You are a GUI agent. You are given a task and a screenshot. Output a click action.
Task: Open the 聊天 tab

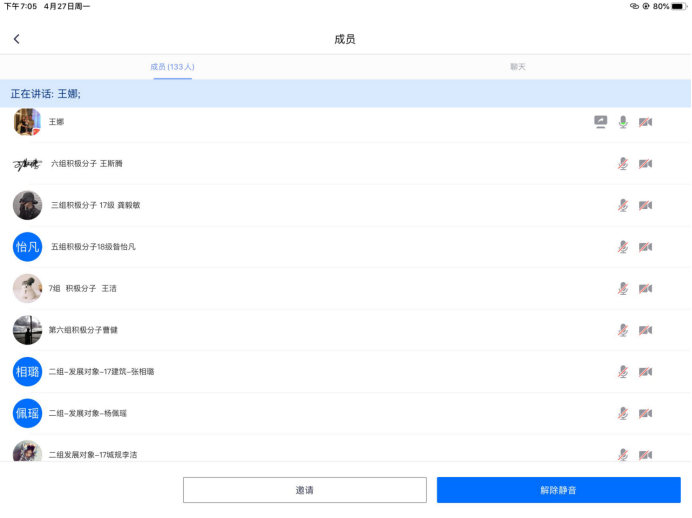(x=518, y=67)
